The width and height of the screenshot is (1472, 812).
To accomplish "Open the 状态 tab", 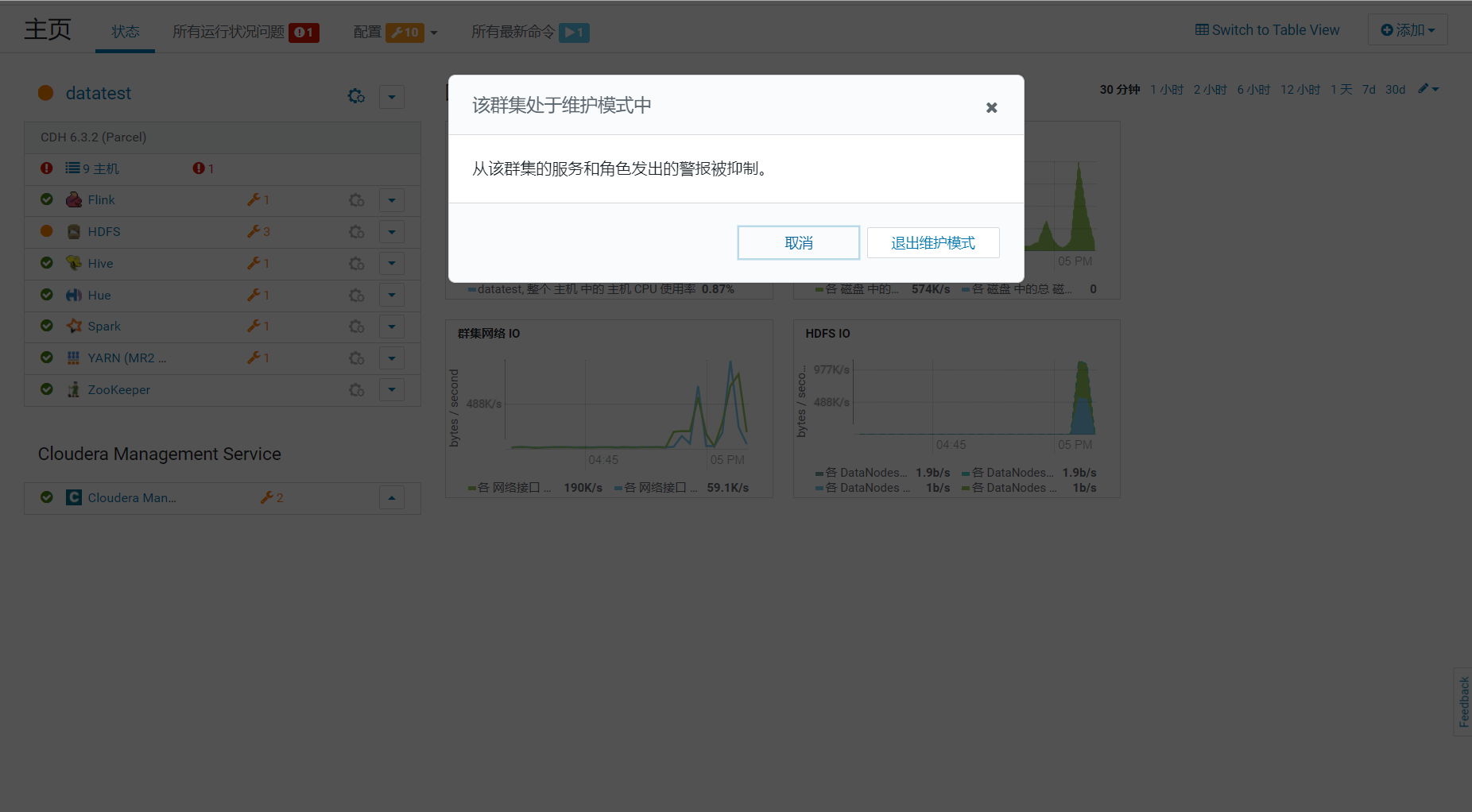I will [x=126, y=32].
